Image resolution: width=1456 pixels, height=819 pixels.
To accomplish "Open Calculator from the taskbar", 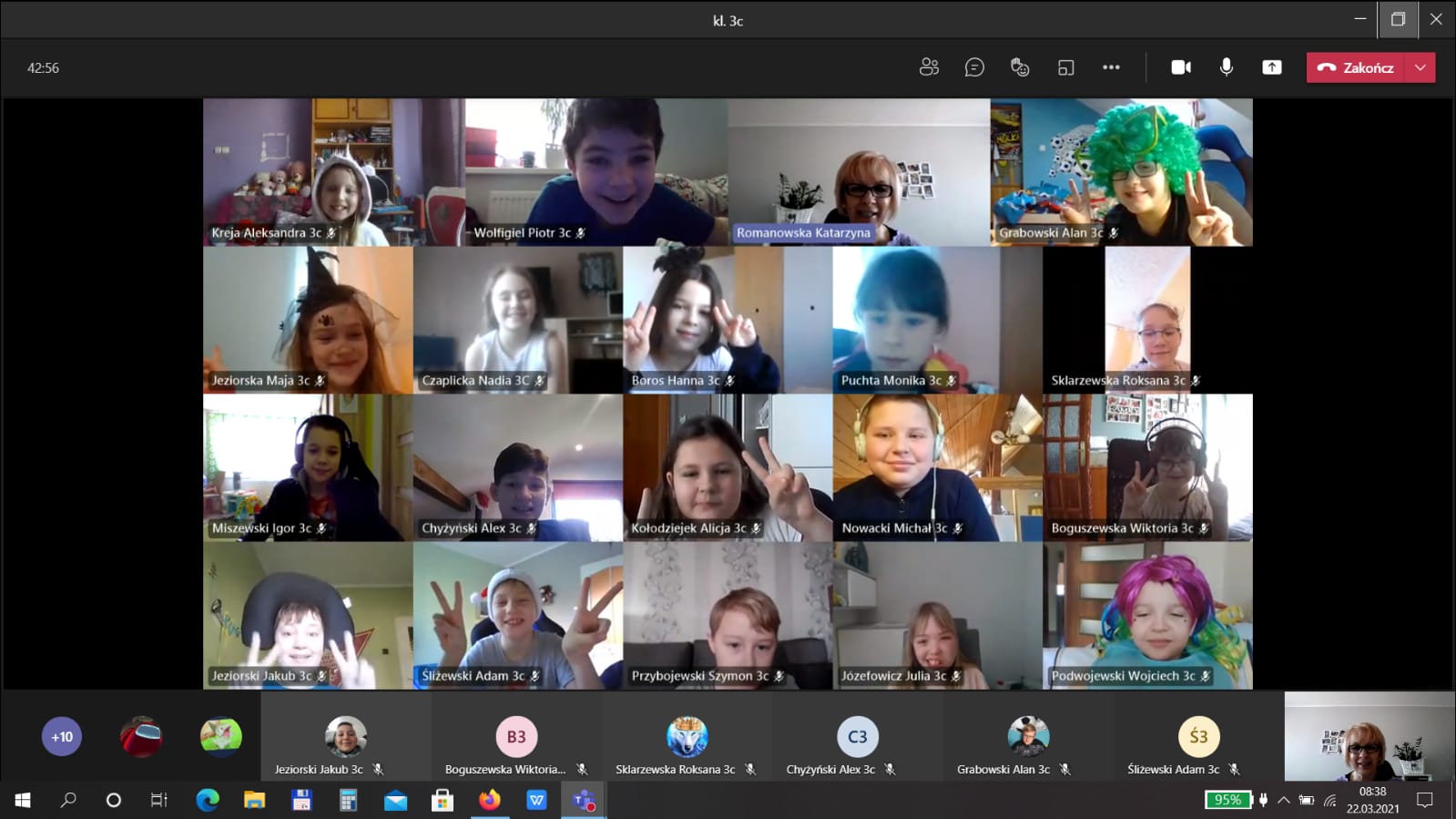I will (348, 800).
